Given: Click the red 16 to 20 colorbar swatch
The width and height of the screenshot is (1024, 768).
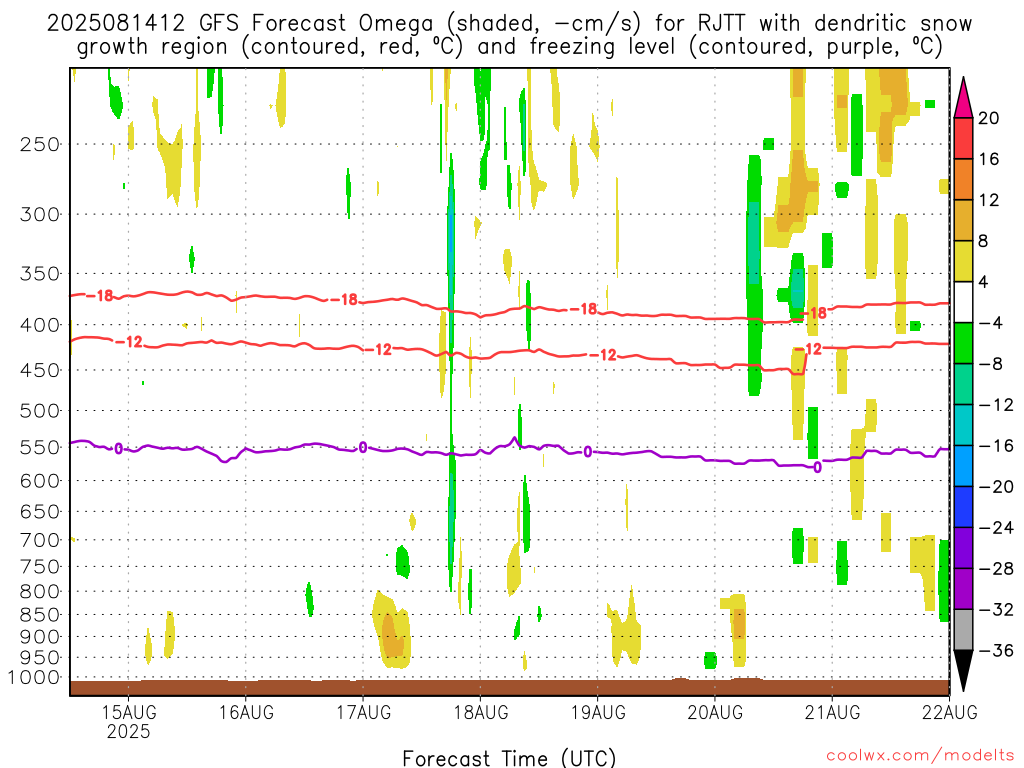Looking at the screenshot, I should click(x=963, y=138).
